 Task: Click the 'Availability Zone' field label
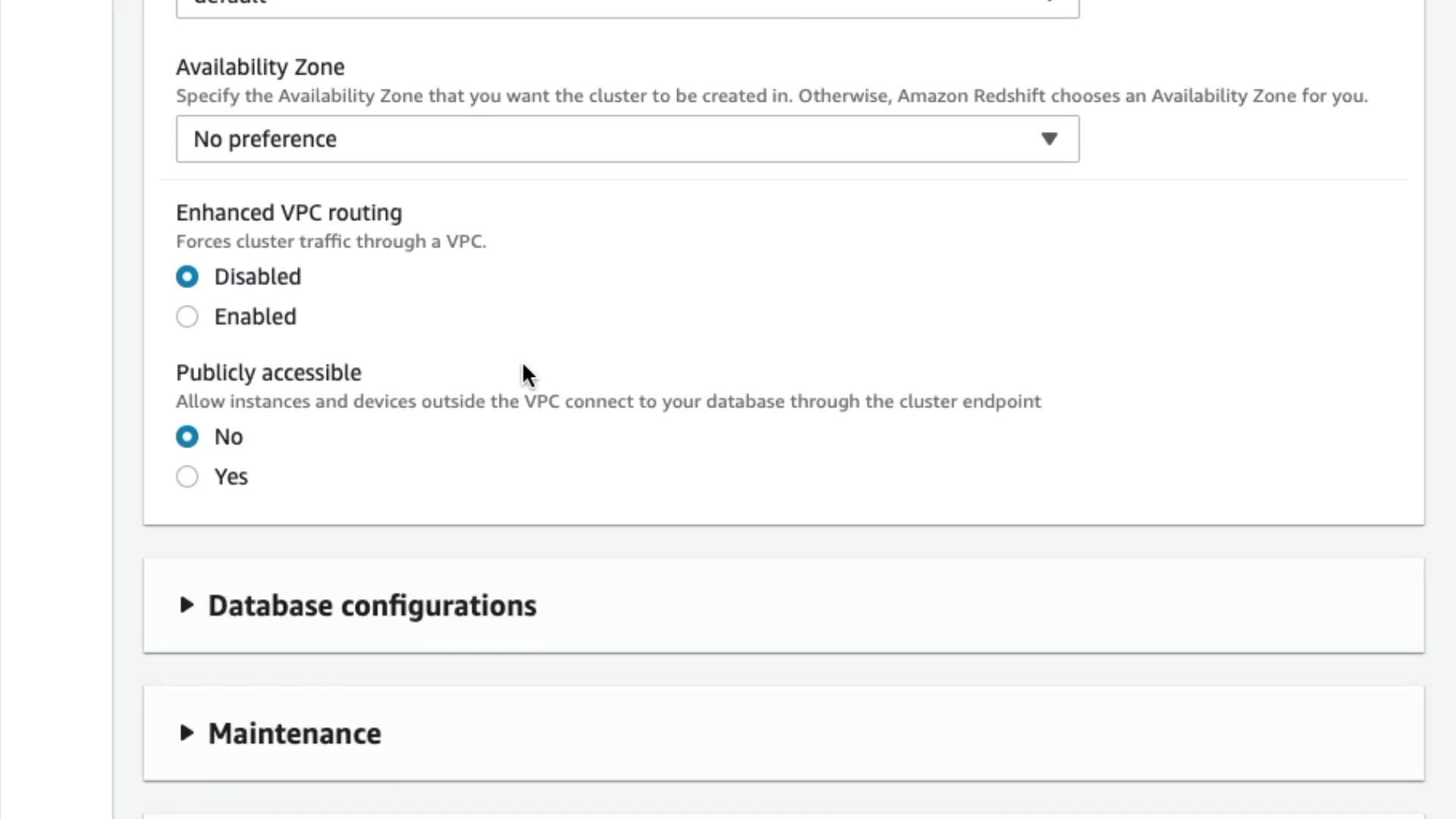coord(260,67)
